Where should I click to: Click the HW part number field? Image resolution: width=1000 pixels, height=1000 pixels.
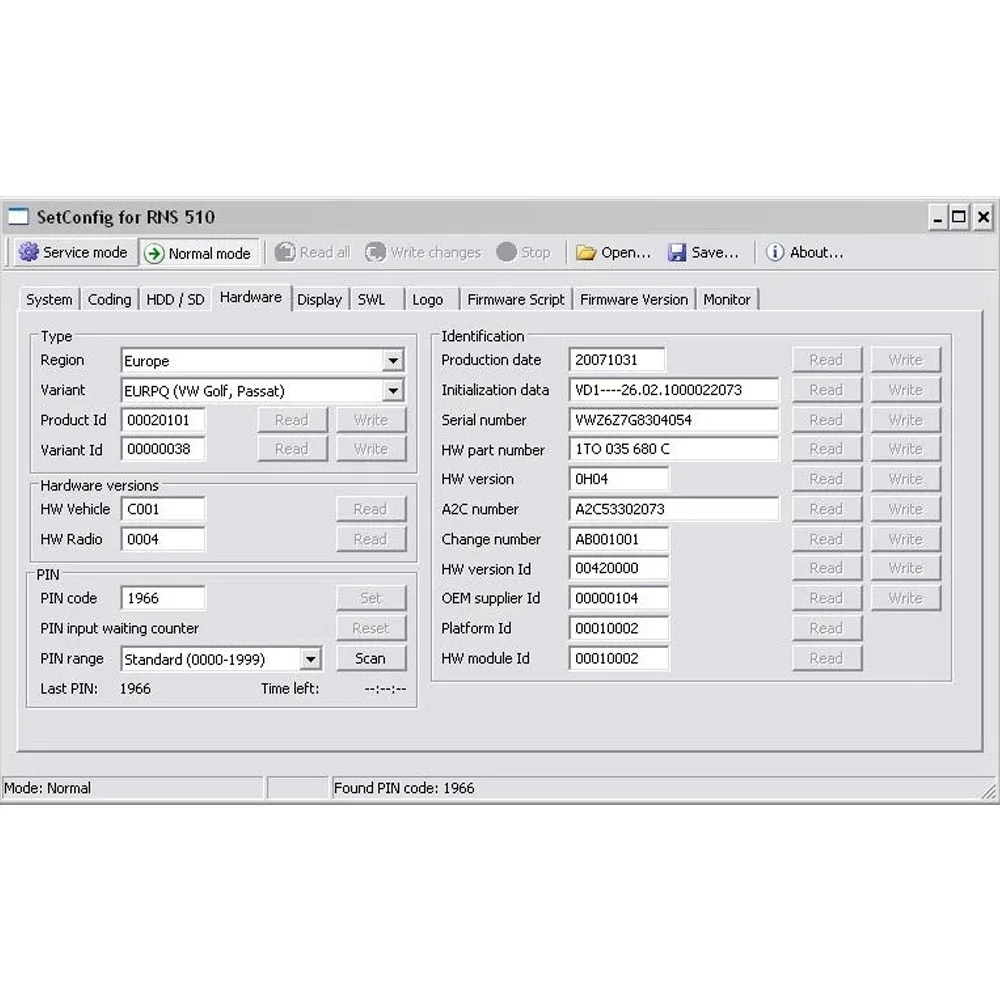(673, 449)
